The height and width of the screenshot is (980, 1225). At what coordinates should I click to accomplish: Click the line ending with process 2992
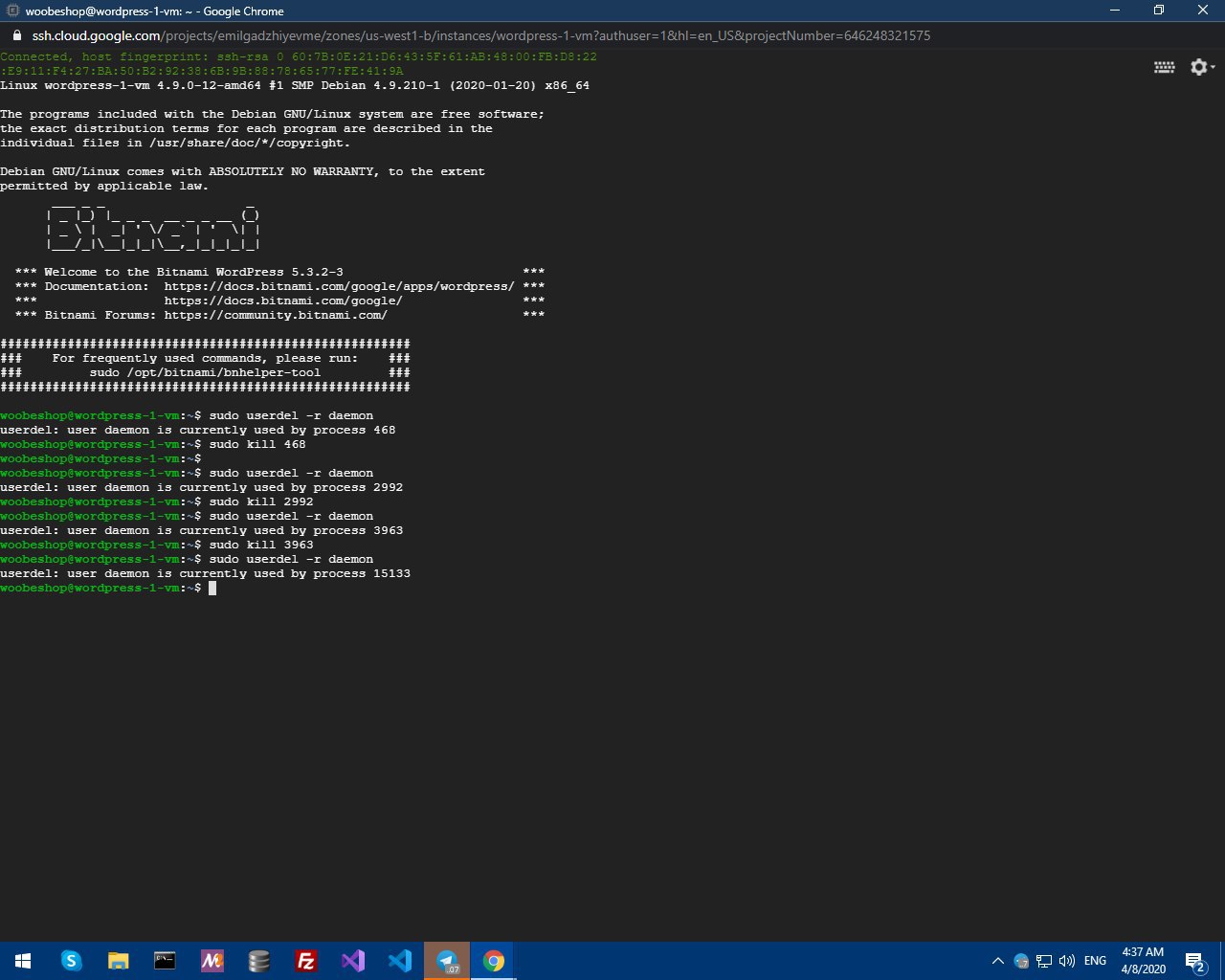point(201,488)
